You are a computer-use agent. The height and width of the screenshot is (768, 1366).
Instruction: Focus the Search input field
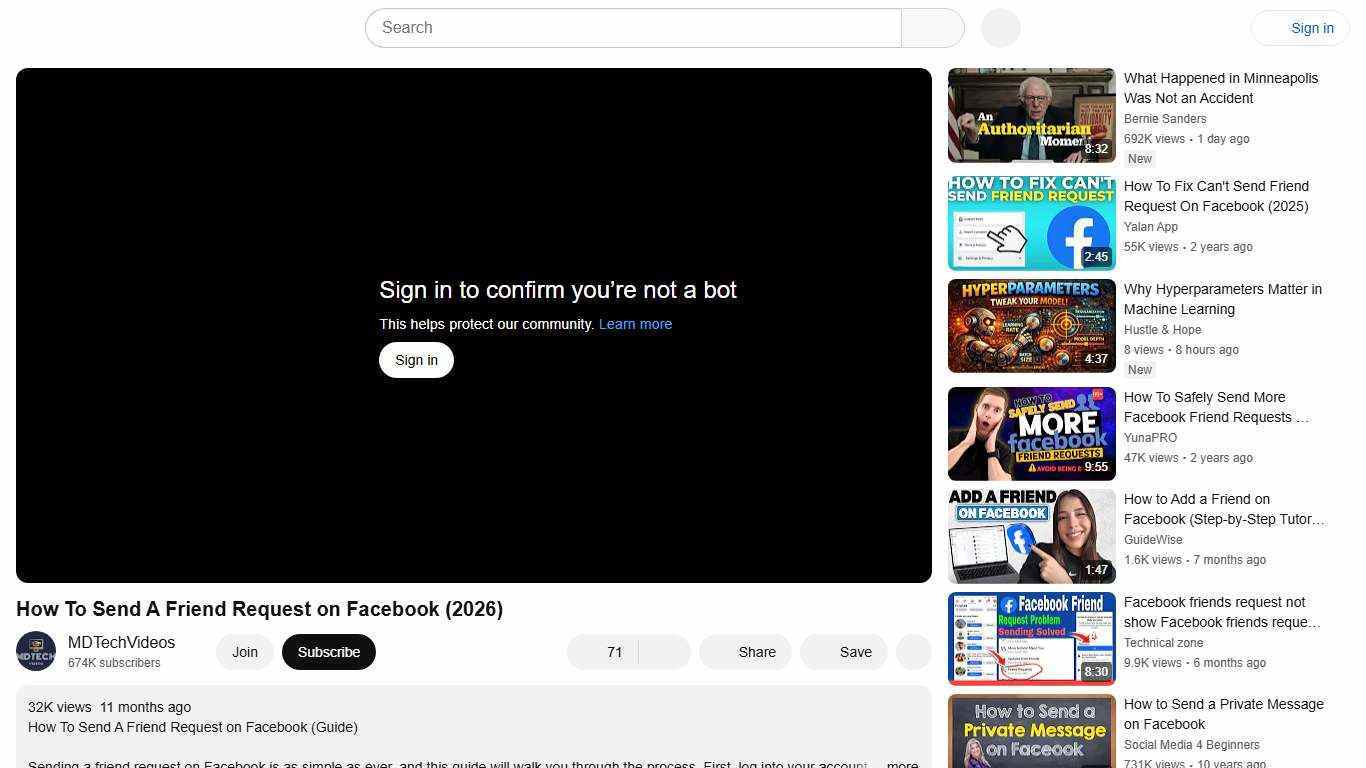633,27
